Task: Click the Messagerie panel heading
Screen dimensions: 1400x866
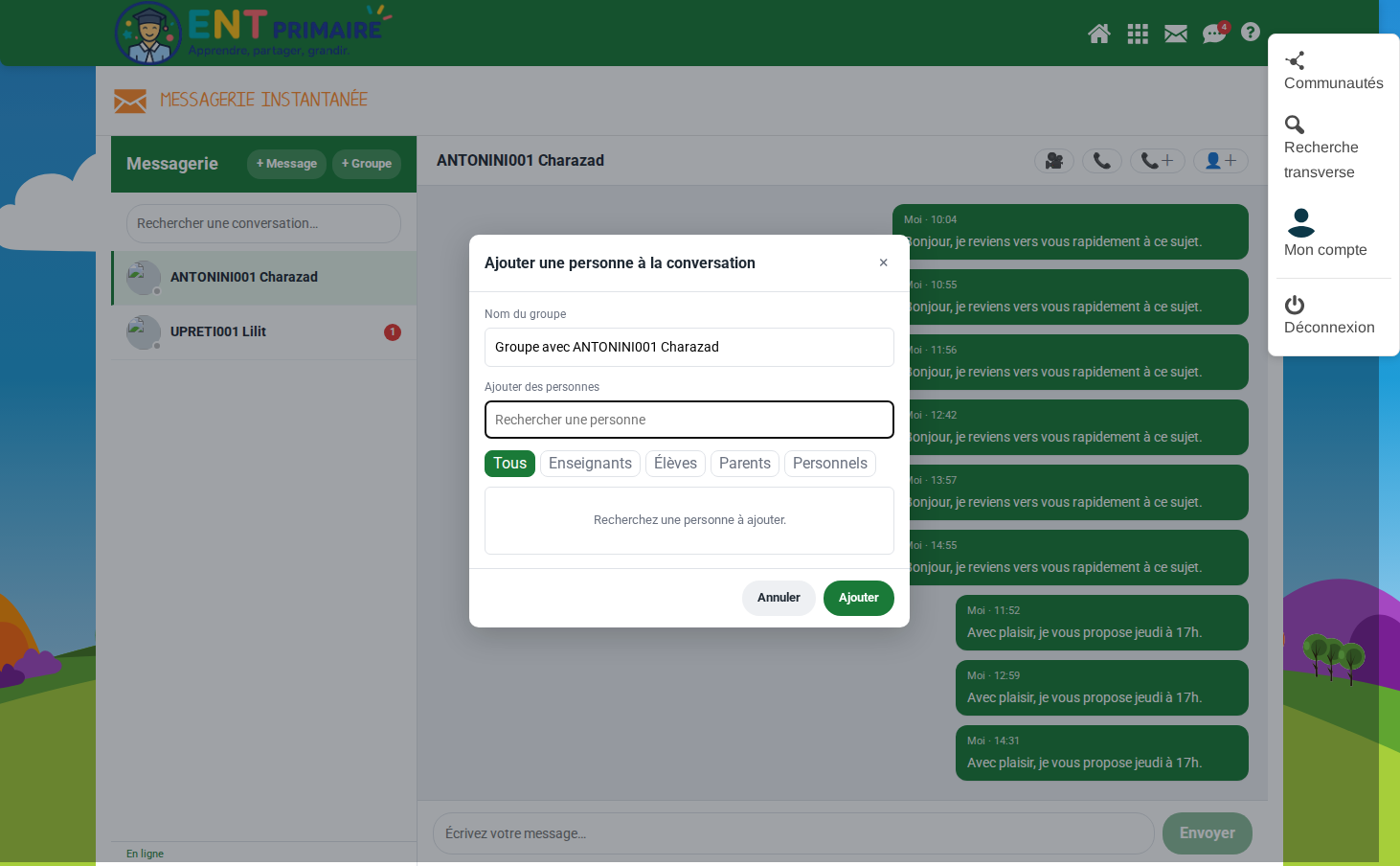Action: [172, 164]
